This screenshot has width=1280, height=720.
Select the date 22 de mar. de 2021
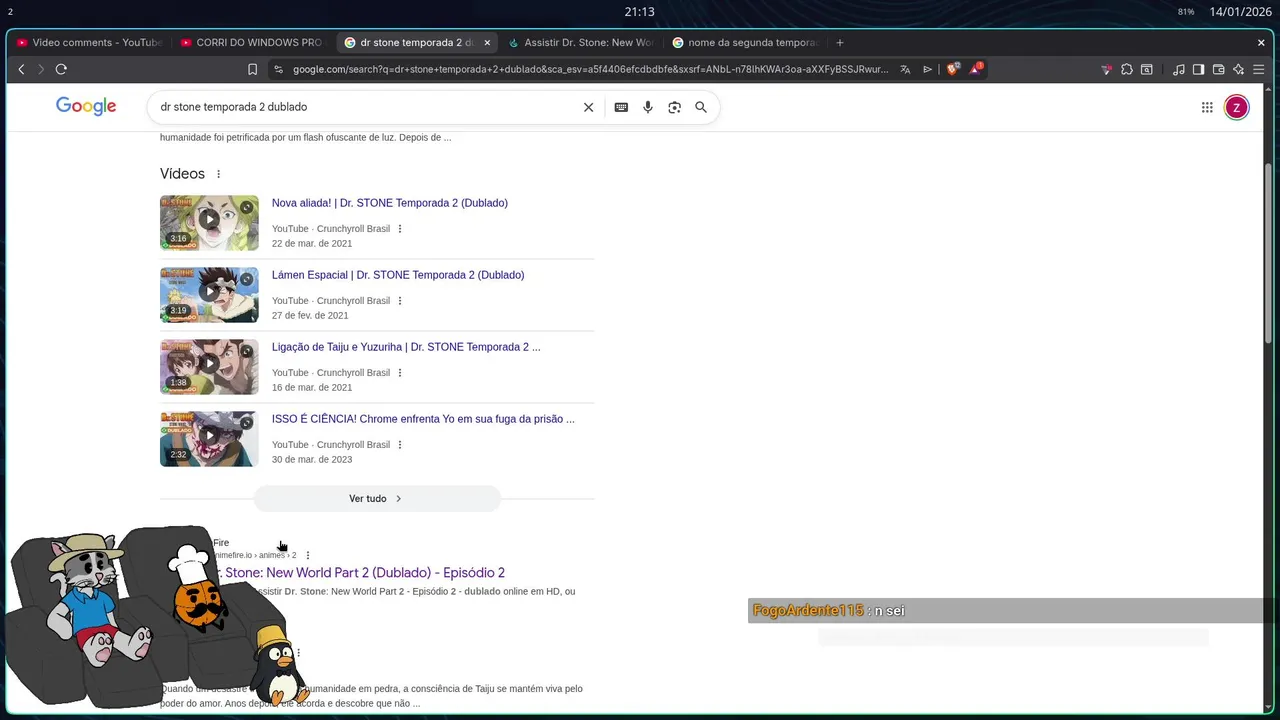click(312, 243)
